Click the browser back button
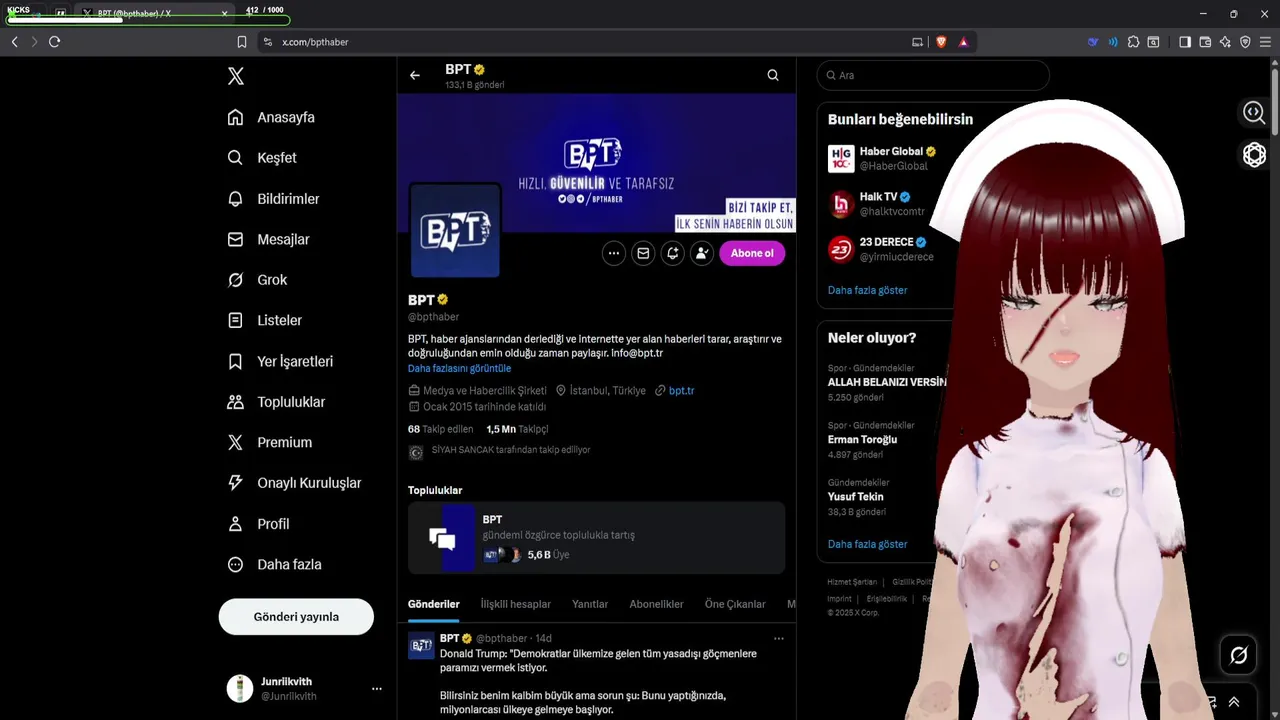The image size is (1280, 720). 14,42
